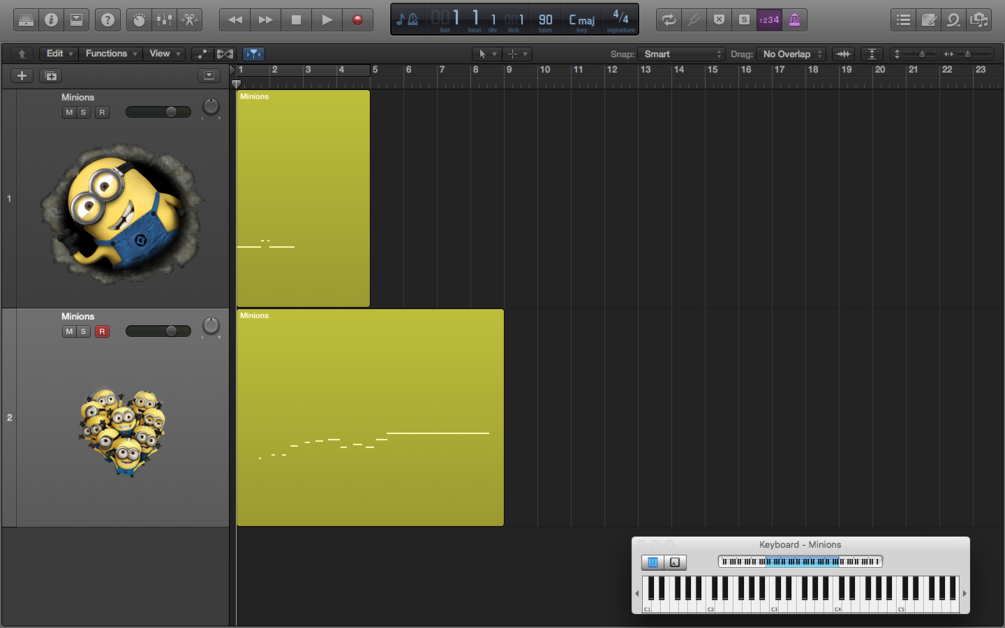Open the Mixer faders icon
This screenshot has height=628, width=1005.
pos(164,20)
